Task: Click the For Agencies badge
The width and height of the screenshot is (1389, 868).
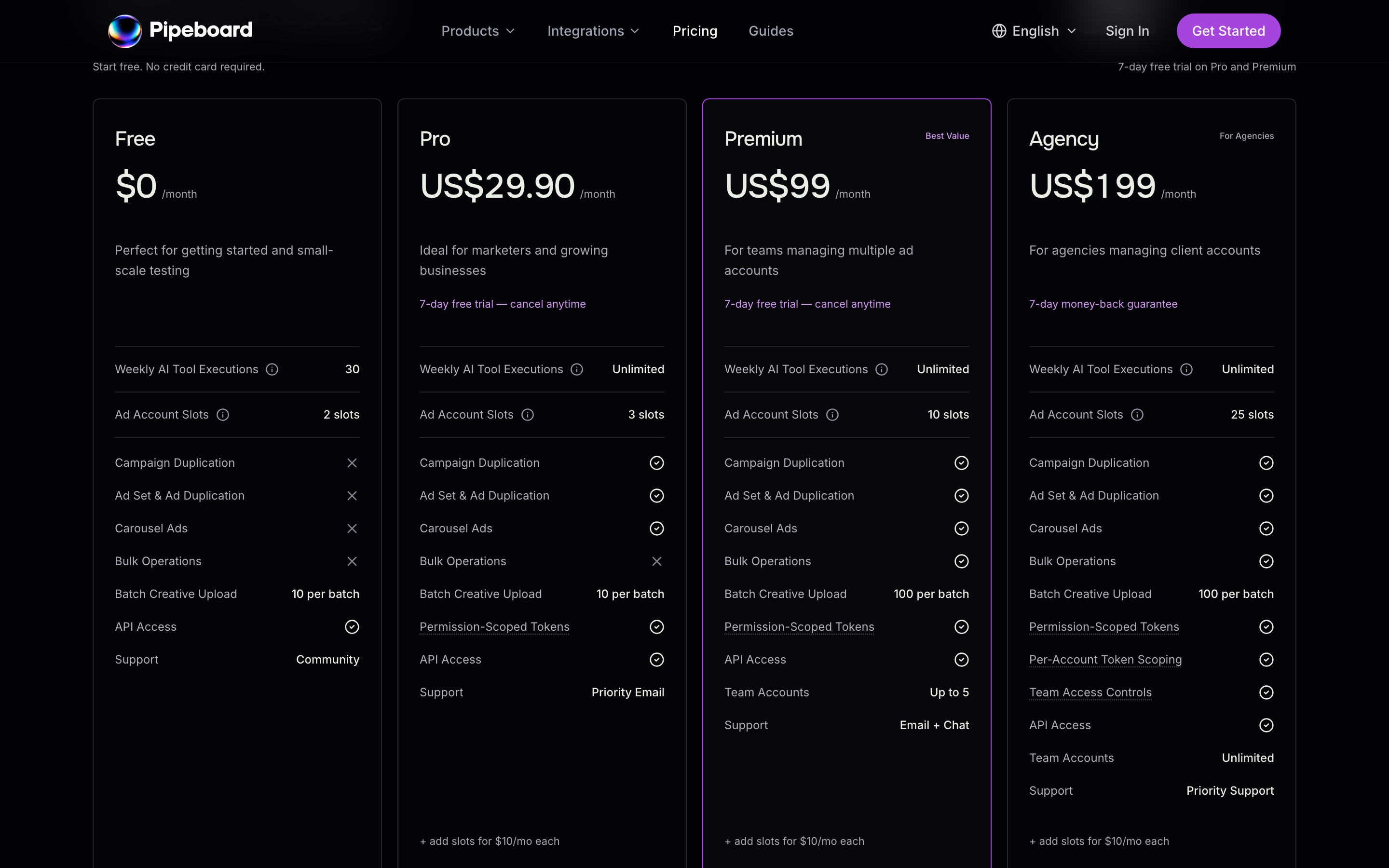Action: click(x=1247, y=136)
